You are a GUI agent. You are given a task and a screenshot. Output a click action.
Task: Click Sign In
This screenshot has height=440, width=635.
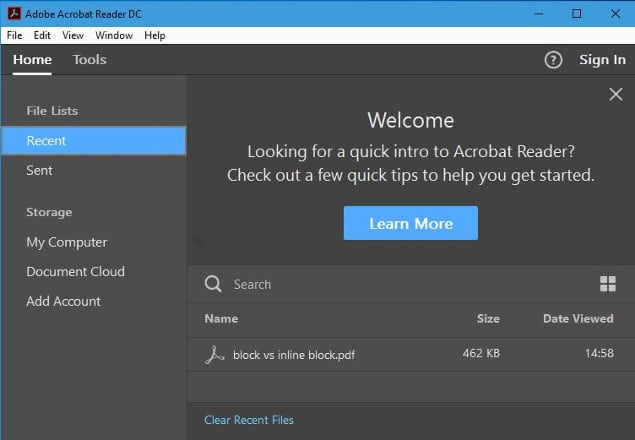pyautogui.click(x=602, y=60)
